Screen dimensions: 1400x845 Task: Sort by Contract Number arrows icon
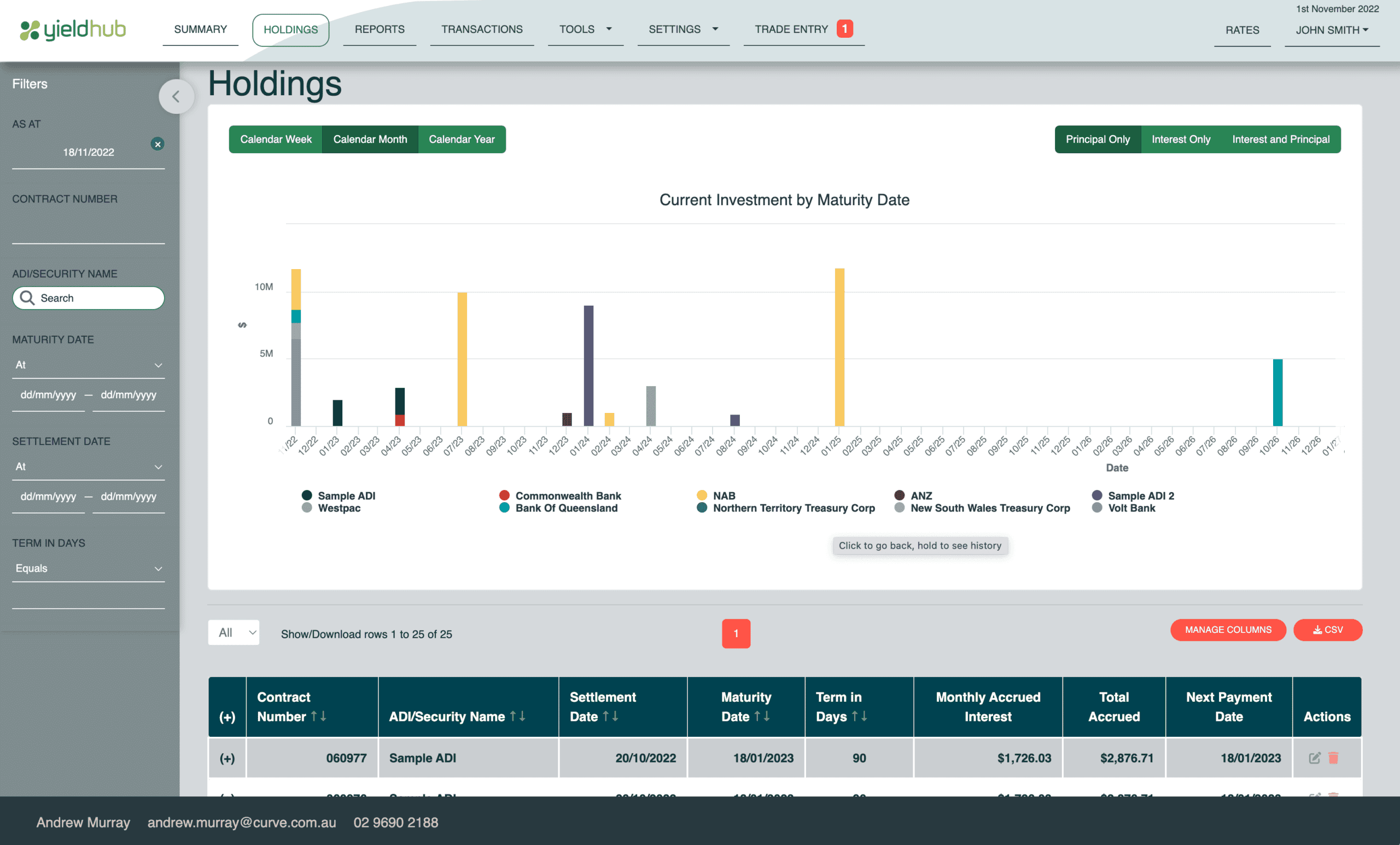pos(319,716)
